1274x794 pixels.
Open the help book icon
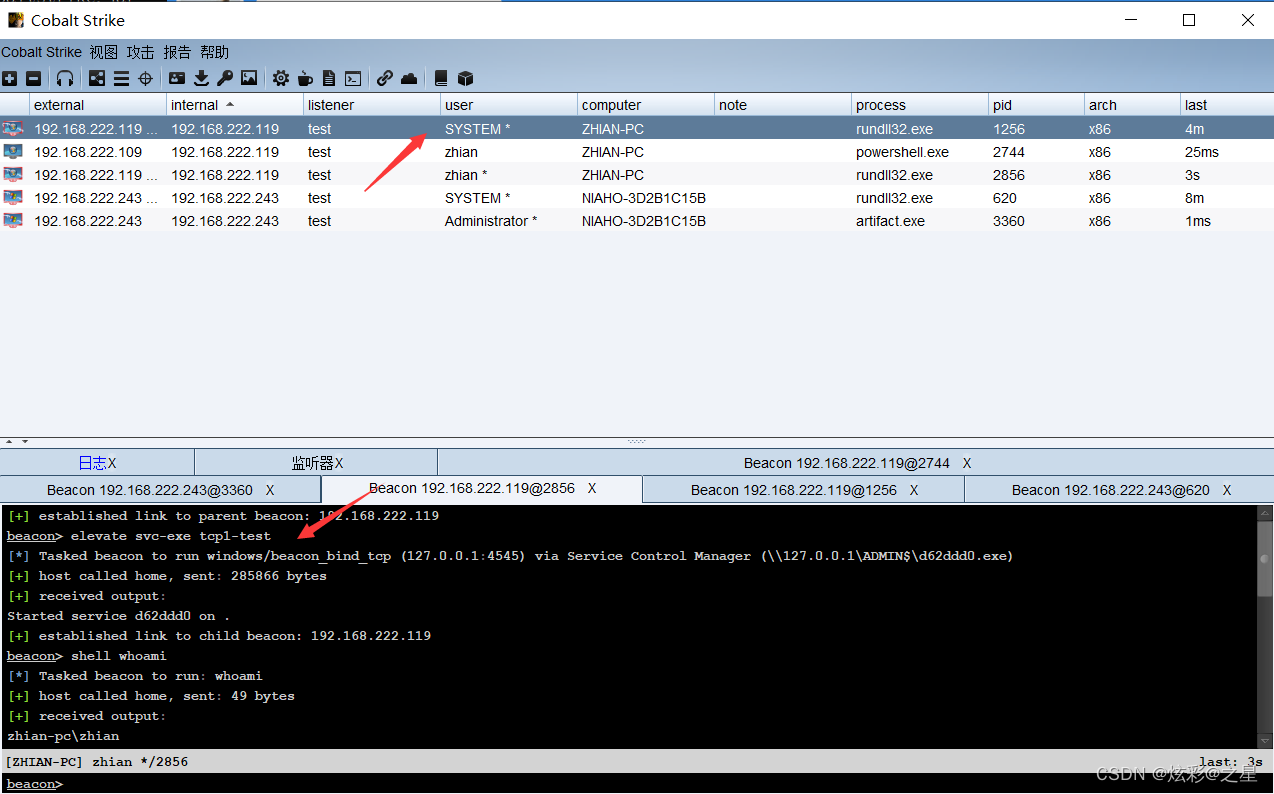click(441, 78)
